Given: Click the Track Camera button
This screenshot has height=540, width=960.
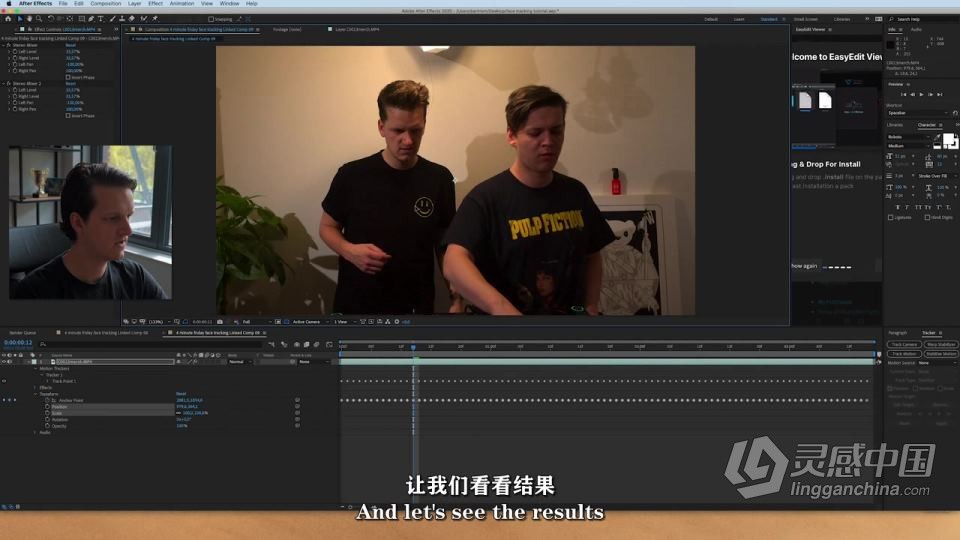Looking at the screenshot, I should click(x=904, y=345).
